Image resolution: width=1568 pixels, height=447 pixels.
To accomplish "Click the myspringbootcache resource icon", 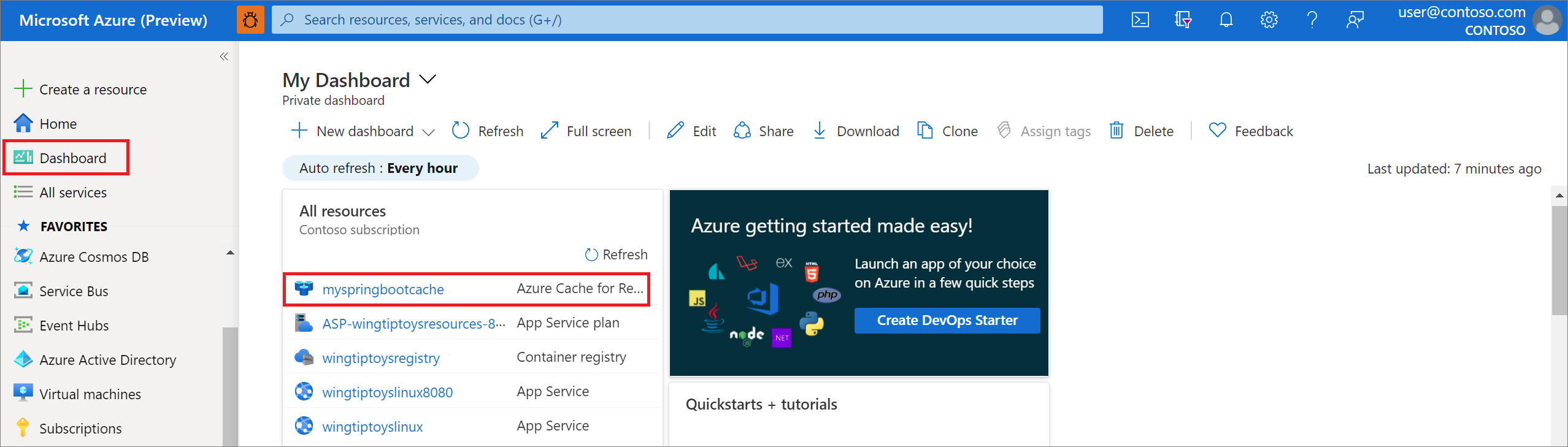I will click(304, 289).
